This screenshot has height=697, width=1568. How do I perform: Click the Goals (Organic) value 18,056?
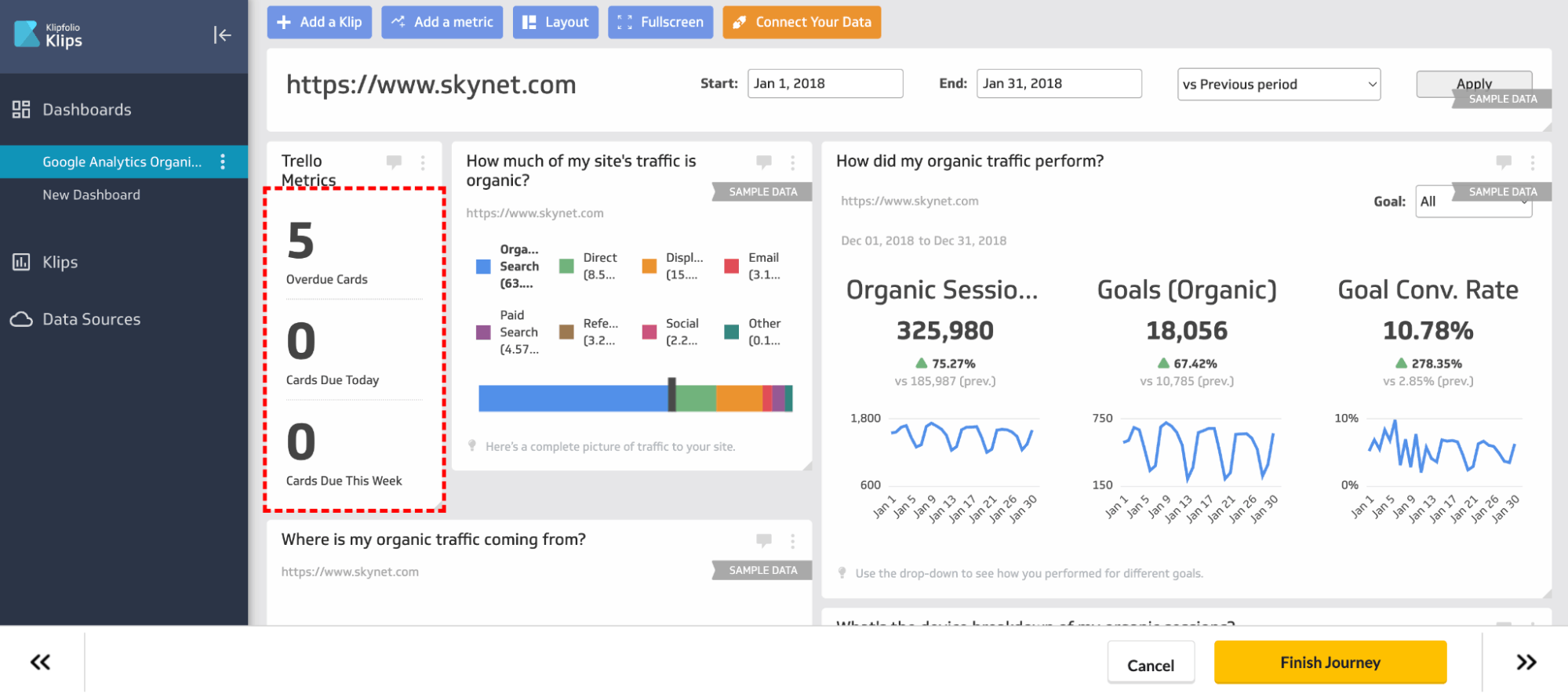point(1187,331)
